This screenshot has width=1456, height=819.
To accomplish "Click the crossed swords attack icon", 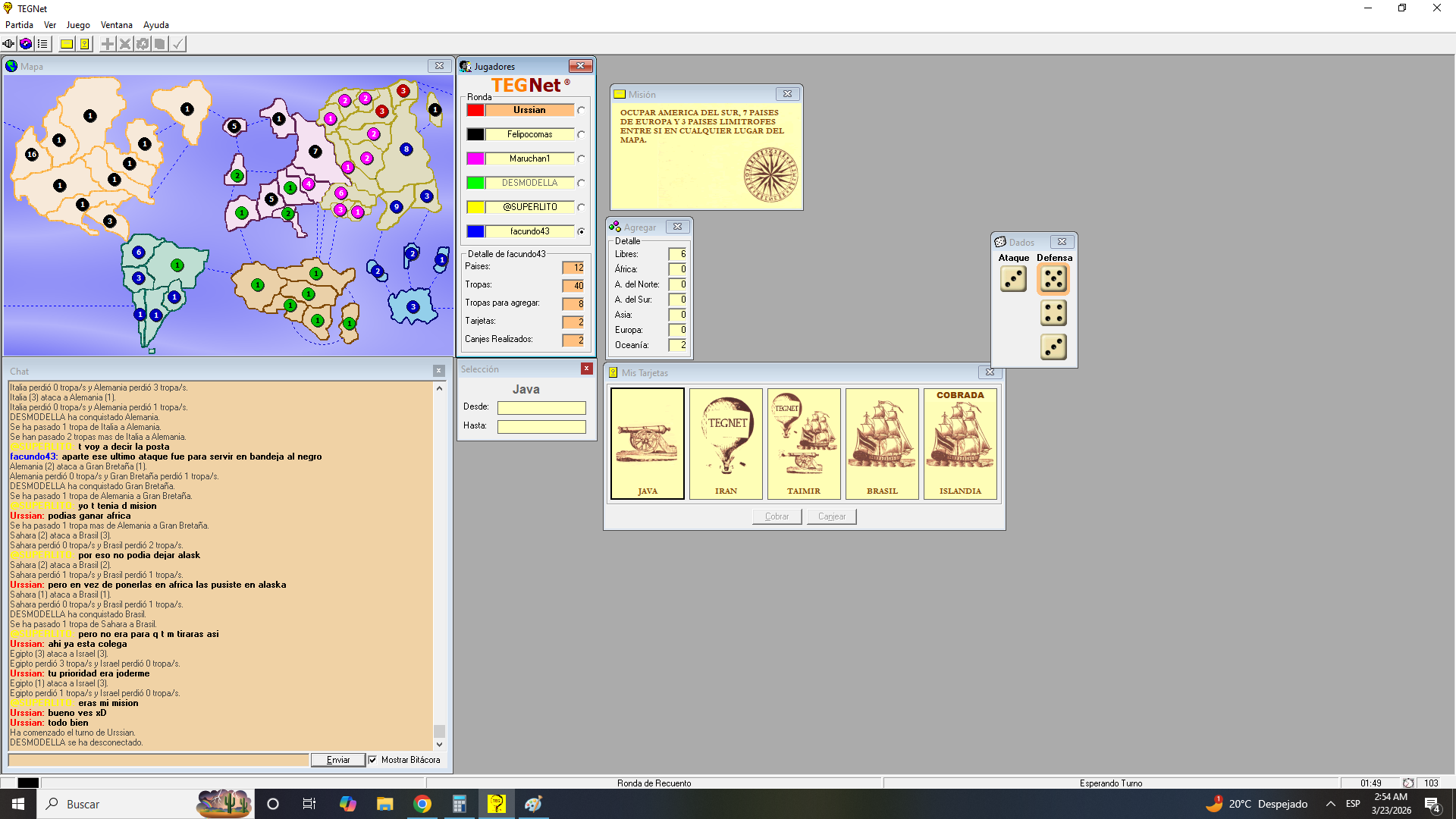I will (125, 44).
